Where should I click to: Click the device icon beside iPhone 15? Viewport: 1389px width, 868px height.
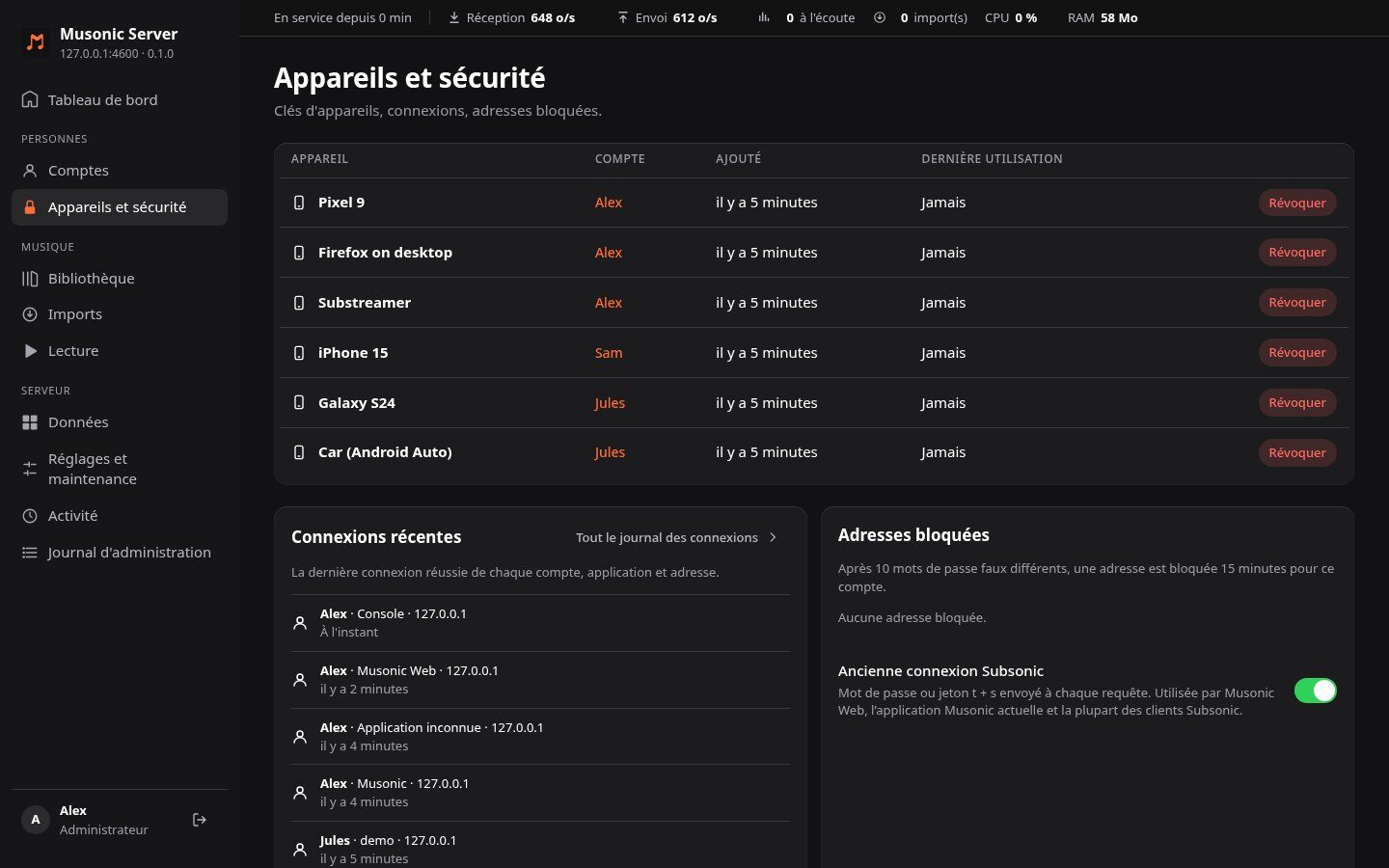(299, 353)
